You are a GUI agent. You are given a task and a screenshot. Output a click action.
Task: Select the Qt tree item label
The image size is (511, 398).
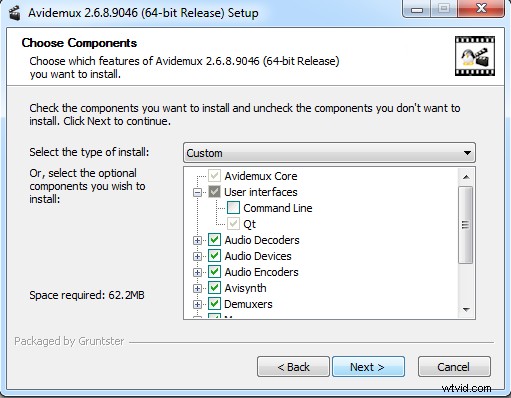point(250,224)
